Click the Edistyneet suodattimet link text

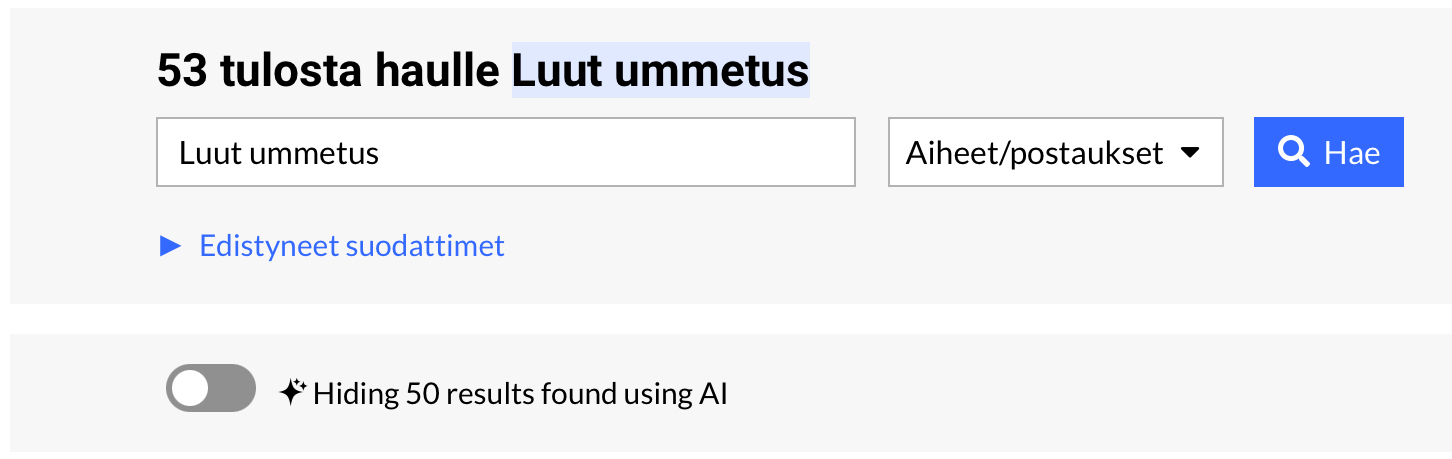(352, 246)
